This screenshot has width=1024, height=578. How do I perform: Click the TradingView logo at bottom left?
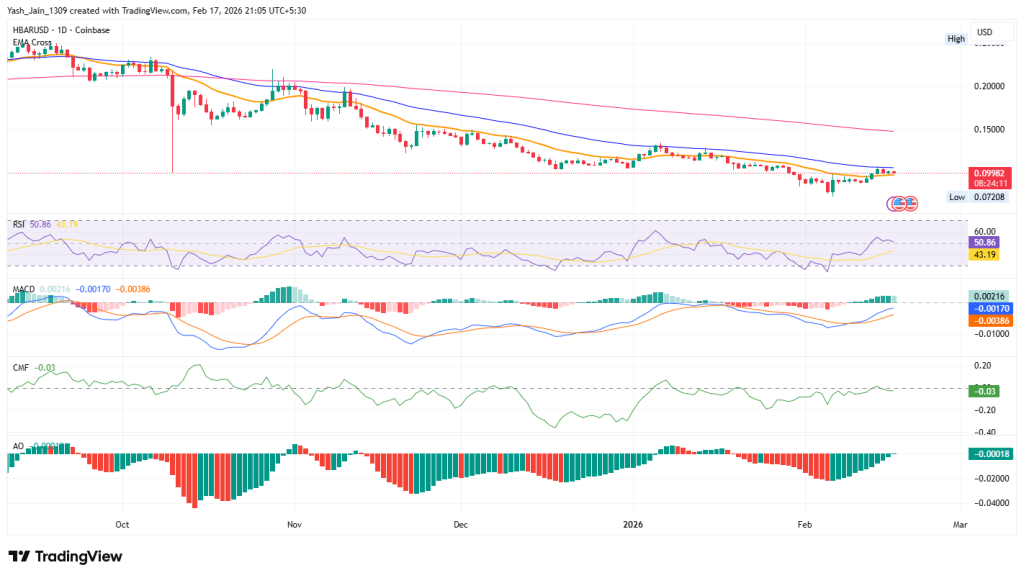[62, 557]
